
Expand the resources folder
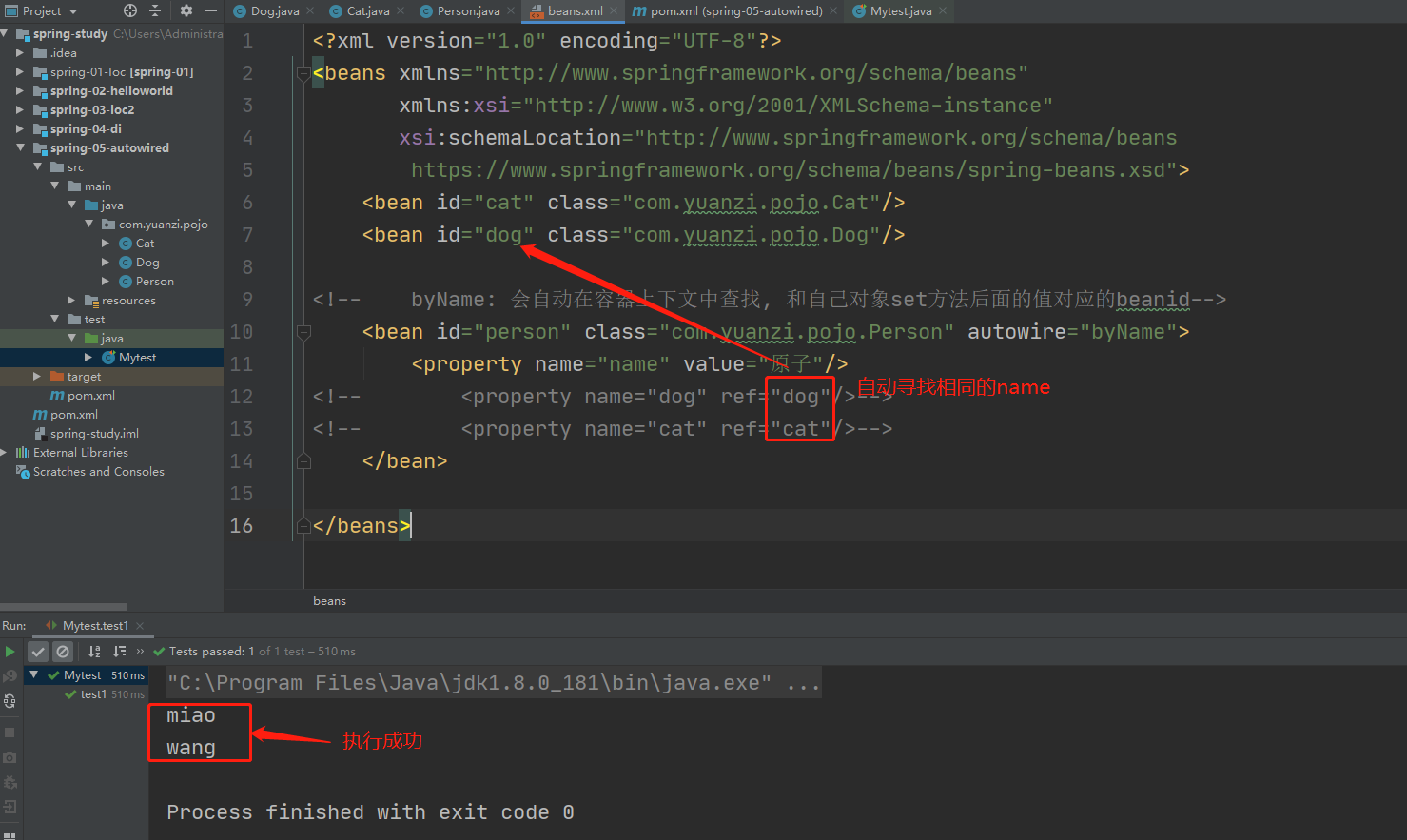[x=71, y=301]
